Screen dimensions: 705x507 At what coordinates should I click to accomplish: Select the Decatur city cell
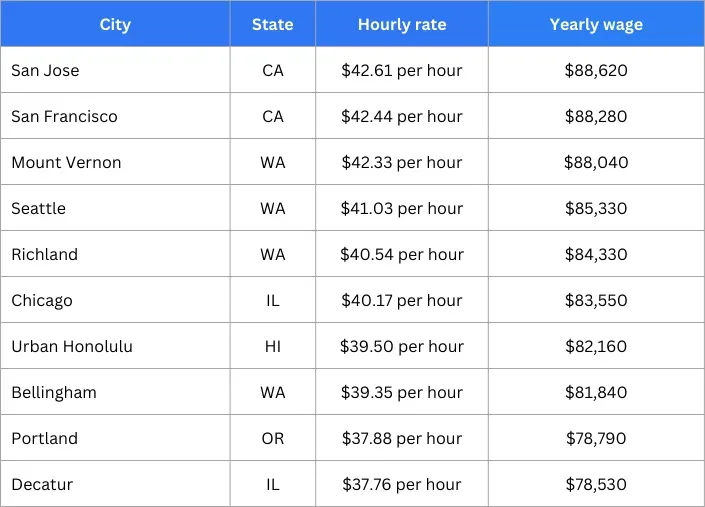click(x=42, y=485)
